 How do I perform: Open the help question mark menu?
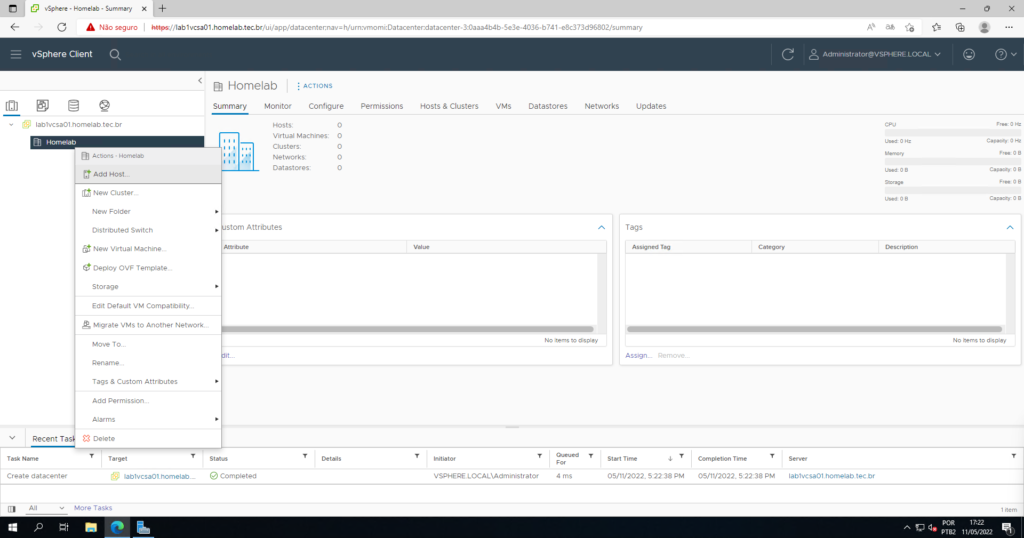1005,54
